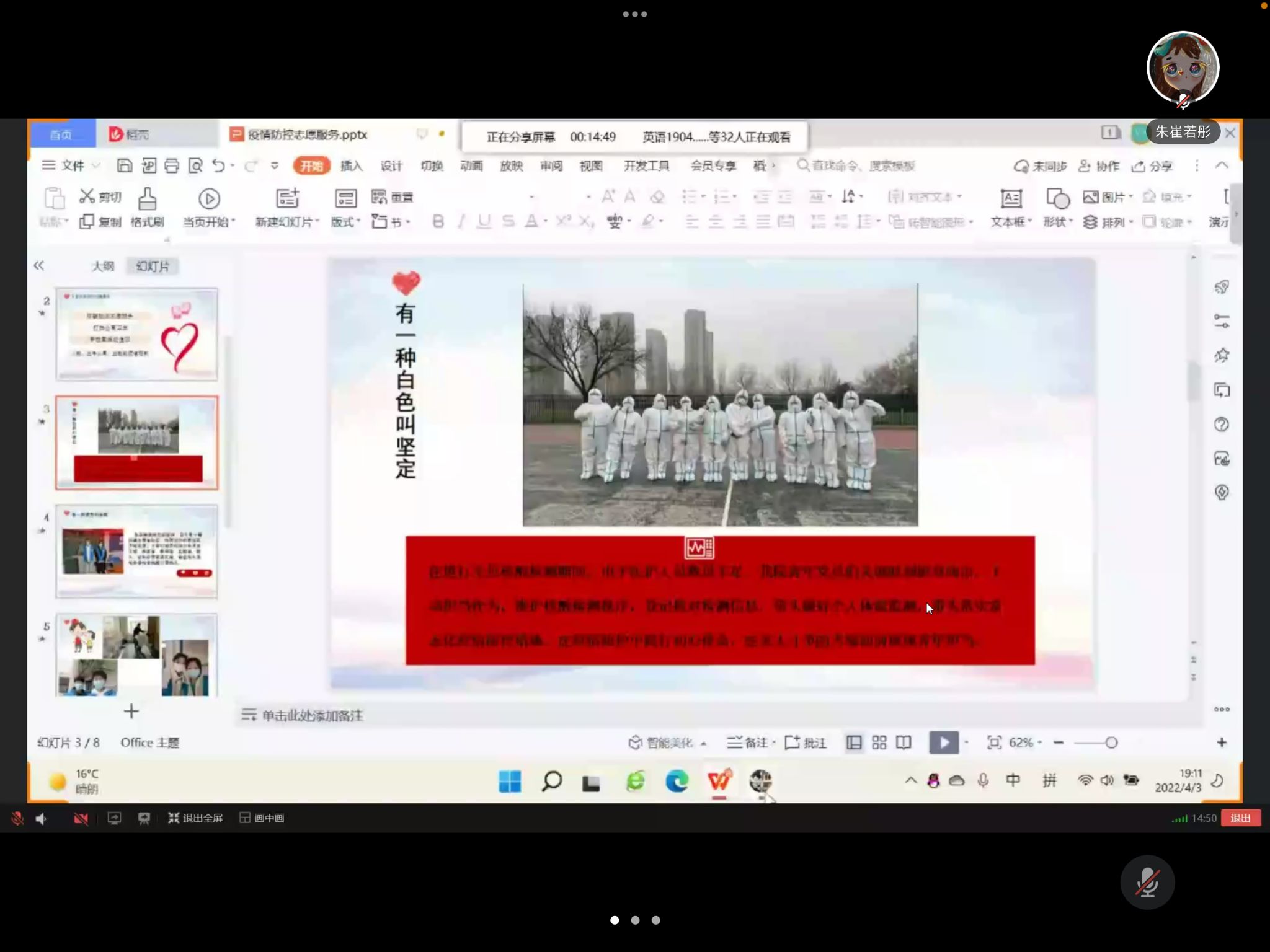Click the Format Painter (格式刷) icon
1270x952 pixels.
coord(147,200)
